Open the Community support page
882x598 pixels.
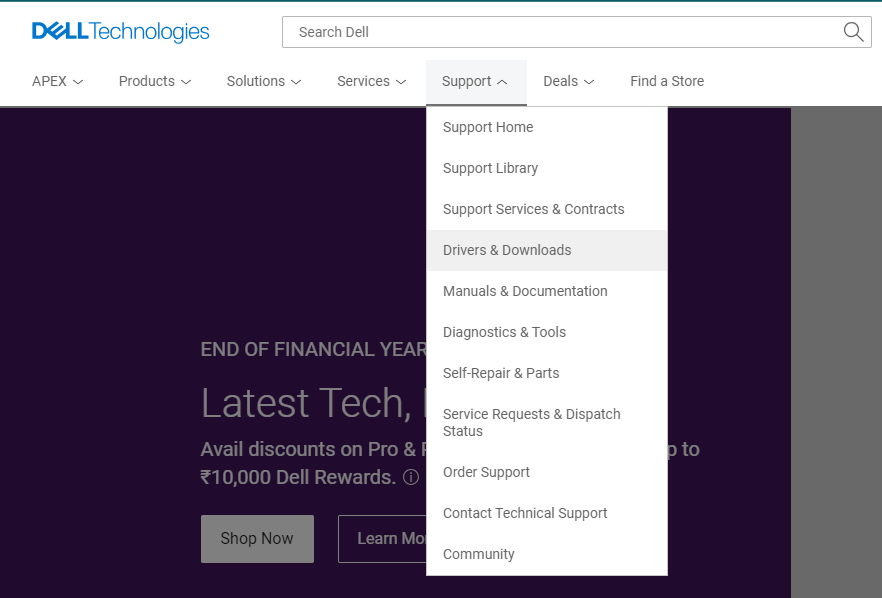click(478, 554)
